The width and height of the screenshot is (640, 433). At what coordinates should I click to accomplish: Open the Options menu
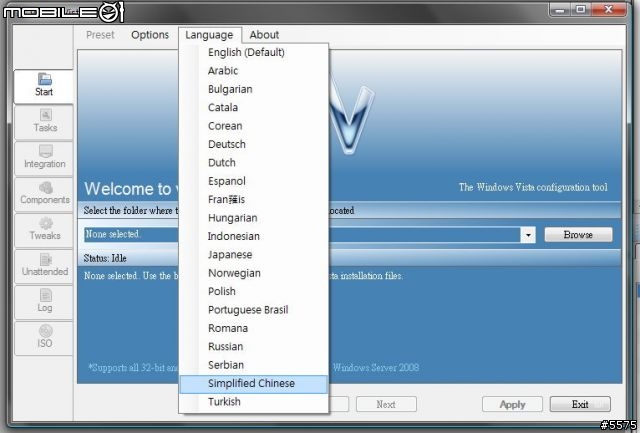click(150, 35)
